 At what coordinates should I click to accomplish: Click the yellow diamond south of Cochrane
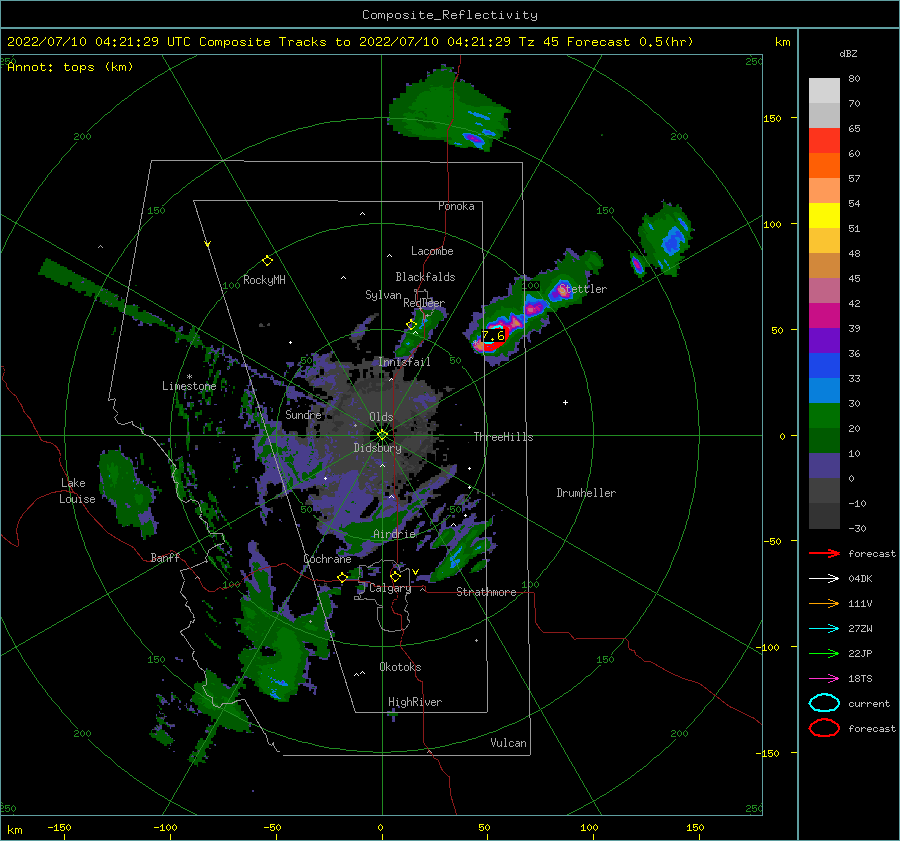[343, 577]
